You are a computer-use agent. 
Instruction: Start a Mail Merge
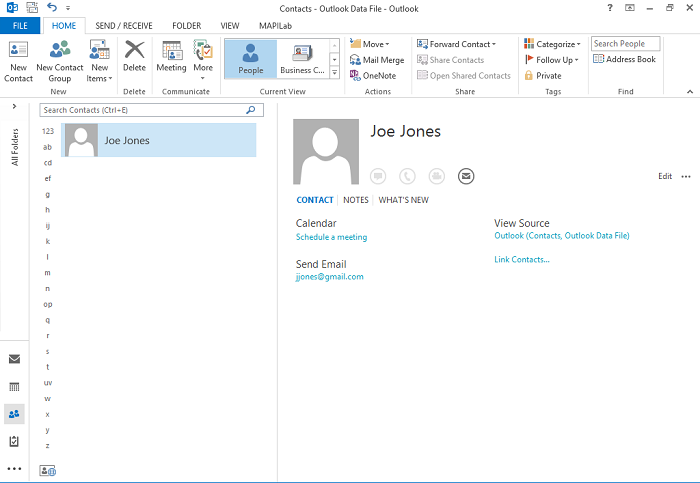377,60
